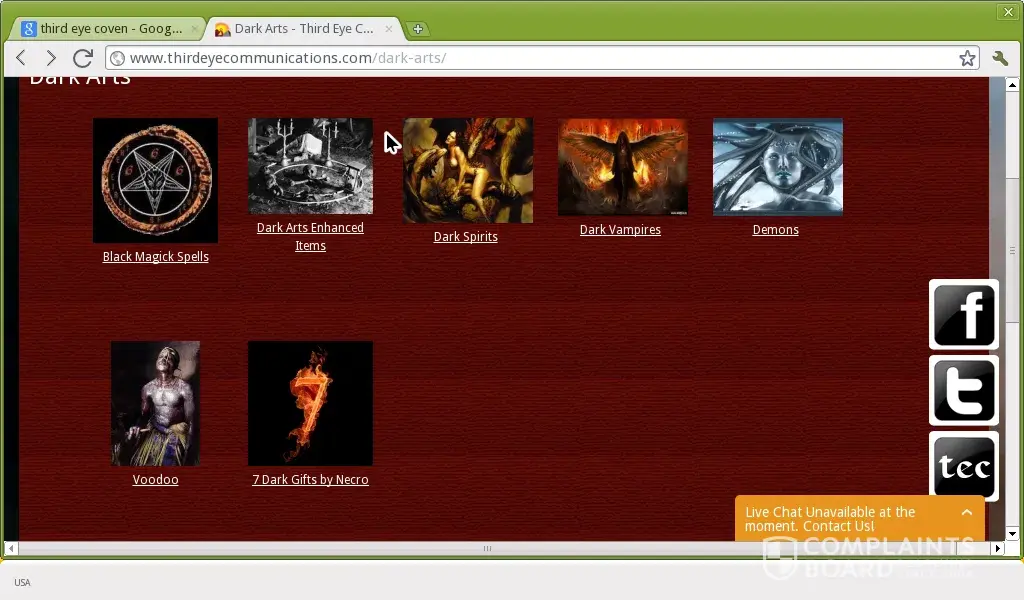
Task: Reload the page with the refresh icon
Action: click(82, 57)
